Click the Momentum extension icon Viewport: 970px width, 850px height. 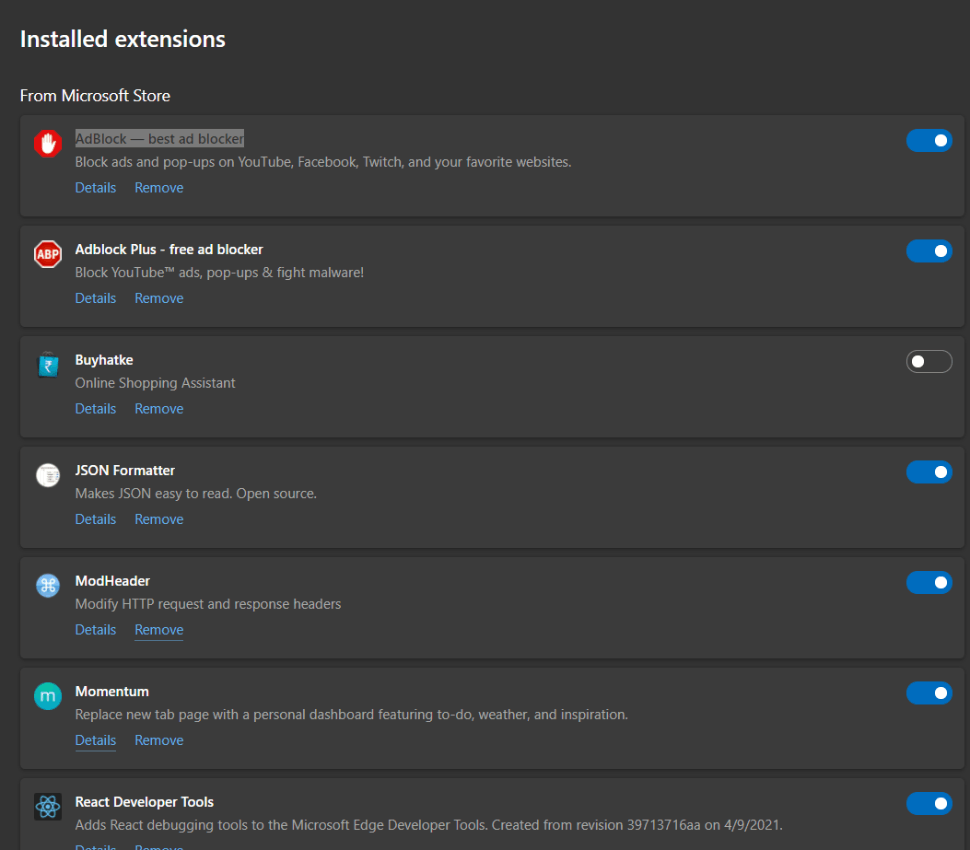(47, 696)
